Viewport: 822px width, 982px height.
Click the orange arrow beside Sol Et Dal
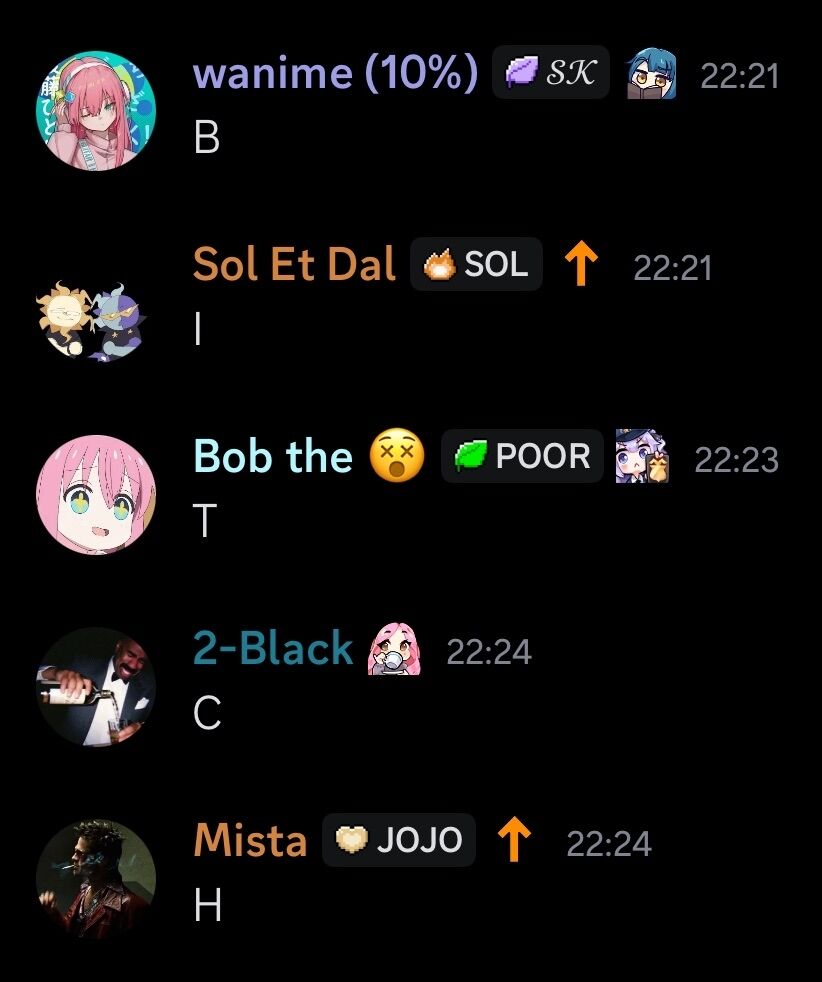(581, 264)
